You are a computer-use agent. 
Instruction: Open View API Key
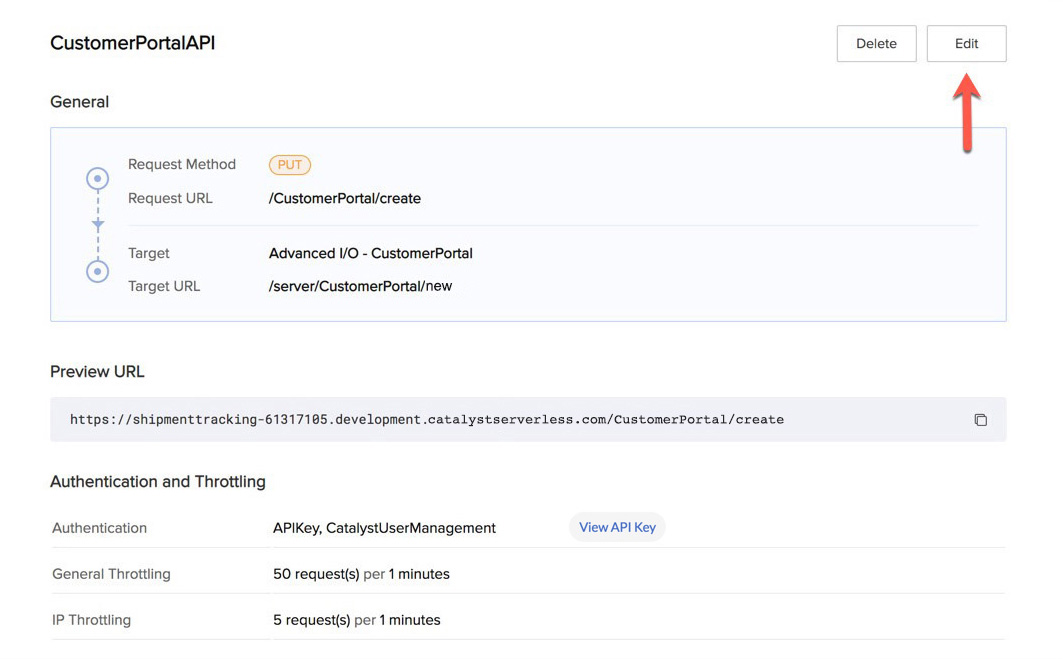tap(617, 527)
